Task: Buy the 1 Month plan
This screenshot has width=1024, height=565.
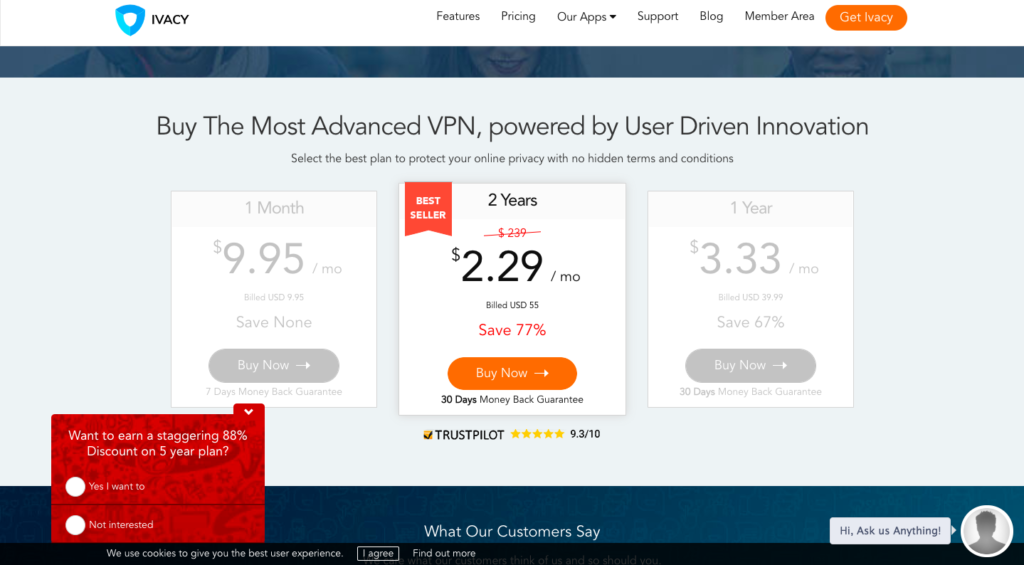Action: pos(274,365)
